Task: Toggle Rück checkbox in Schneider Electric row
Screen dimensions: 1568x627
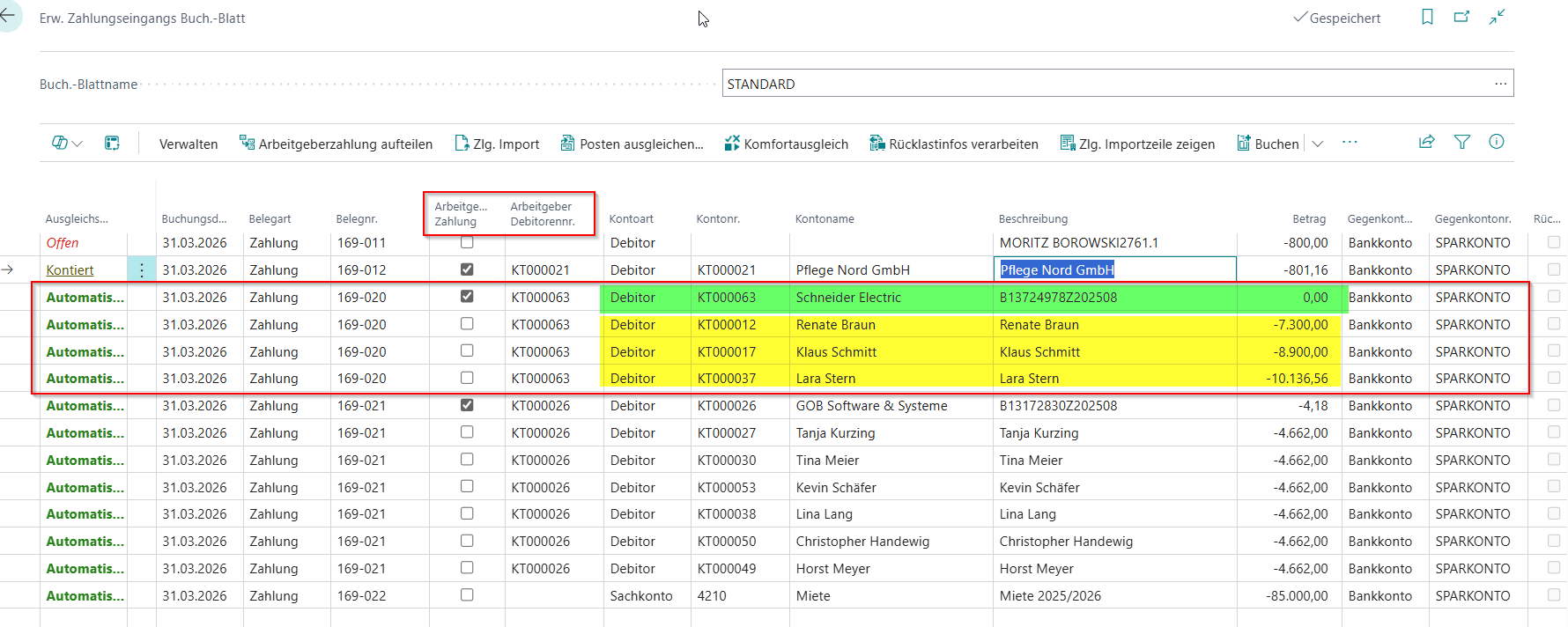Action: [1554, 297]
